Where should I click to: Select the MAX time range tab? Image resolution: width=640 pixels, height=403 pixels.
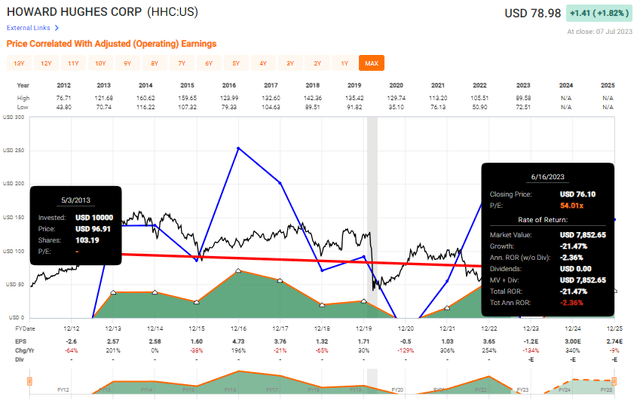(371, 63)
